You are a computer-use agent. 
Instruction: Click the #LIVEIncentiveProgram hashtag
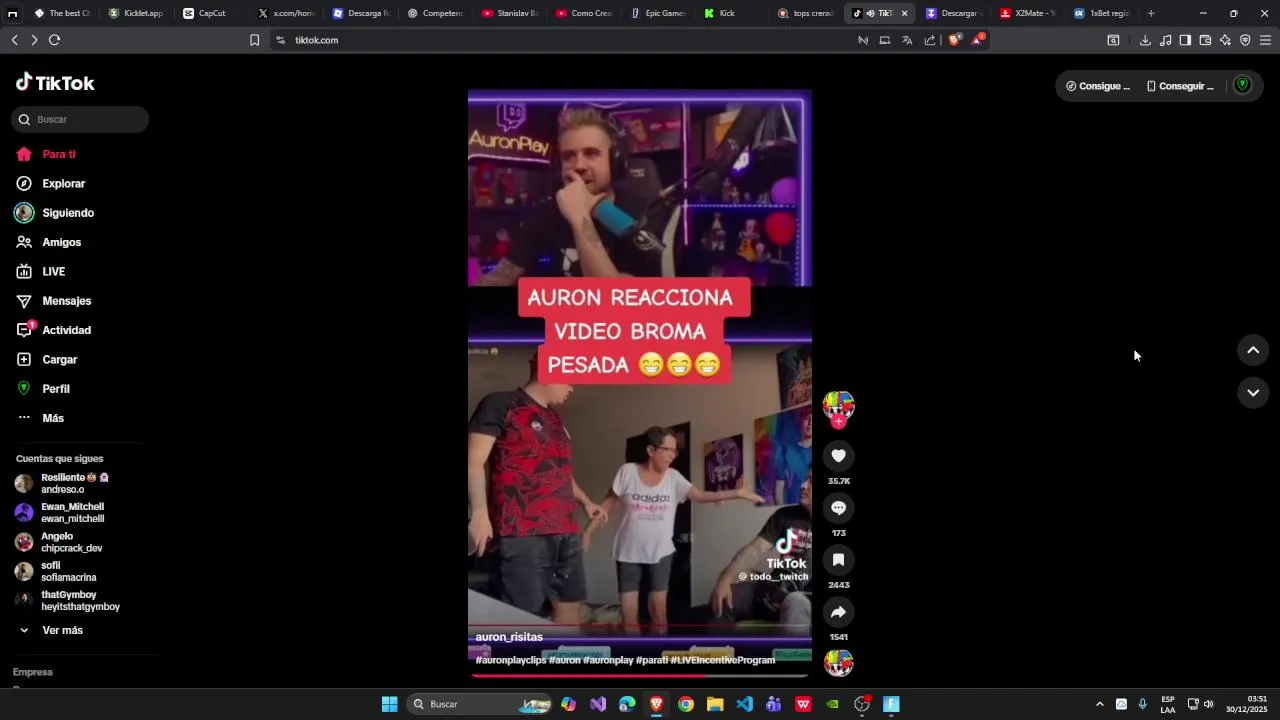[x=723, y=660]
